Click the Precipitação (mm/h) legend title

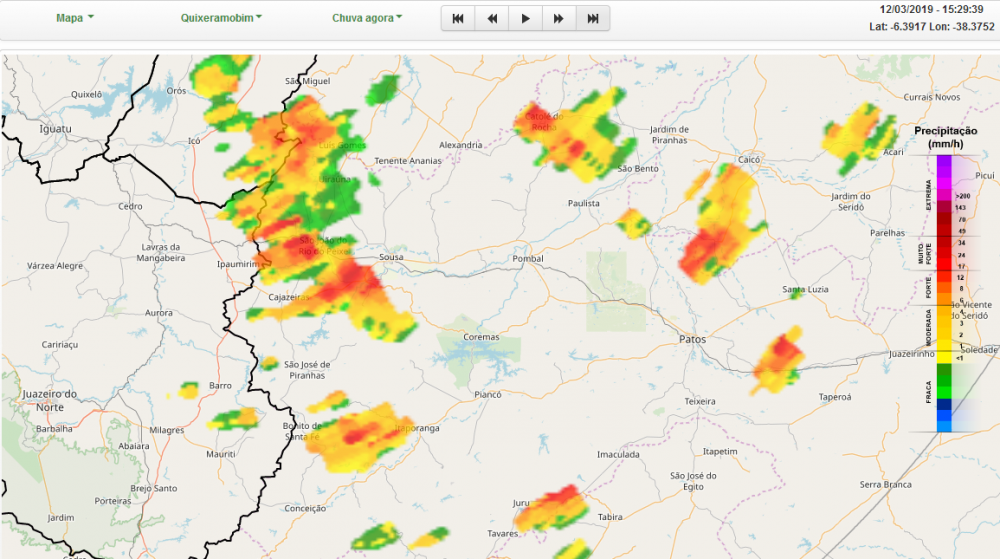[x=945, y=137]
